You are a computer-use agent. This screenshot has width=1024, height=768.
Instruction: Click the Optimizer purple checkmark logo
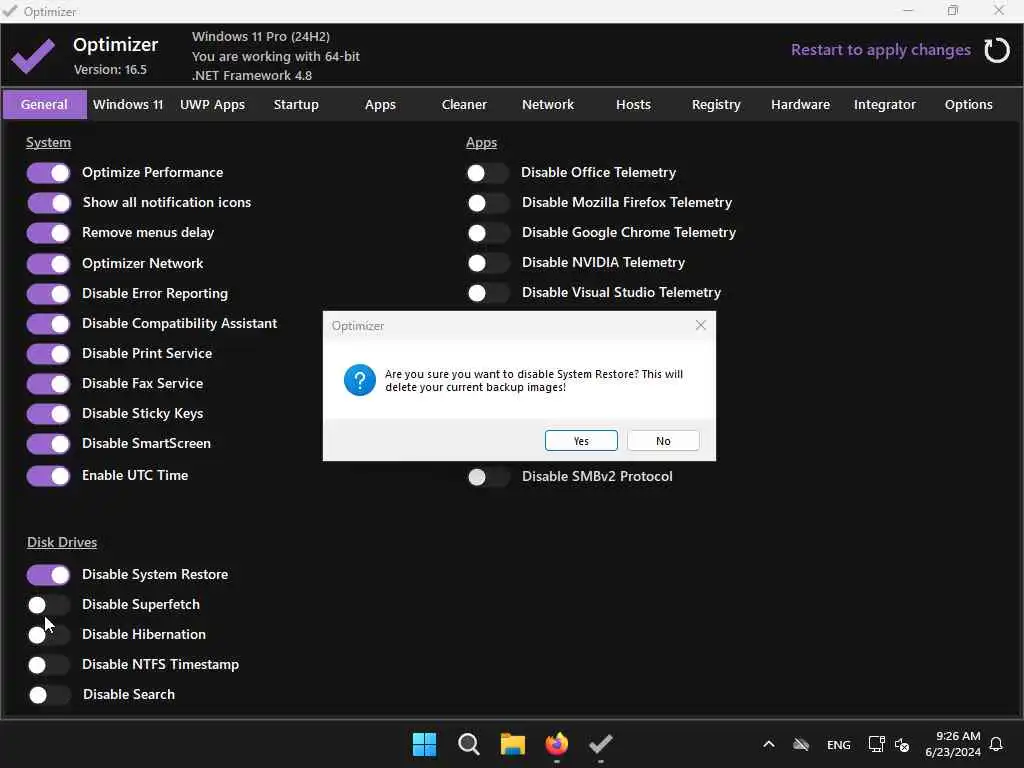[33, 56]
